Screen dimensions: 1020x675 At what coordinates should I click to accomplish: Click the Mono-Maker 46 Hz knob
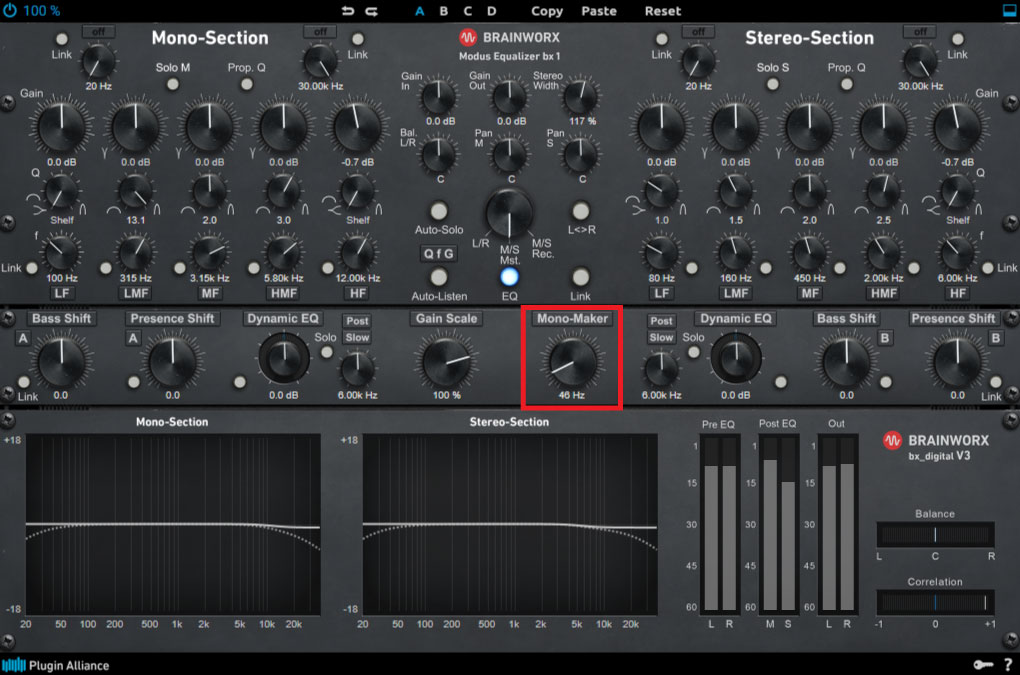tap(572, 361)
